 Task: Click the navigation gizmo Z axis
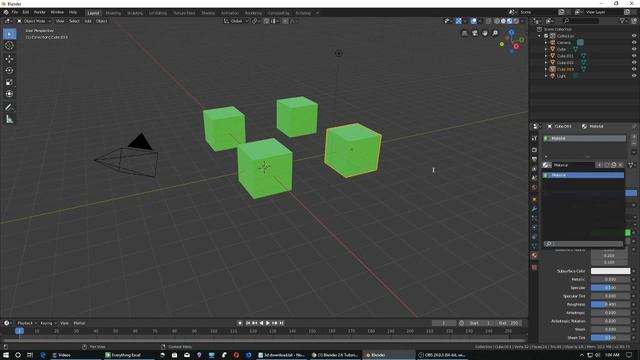(511, 32)
